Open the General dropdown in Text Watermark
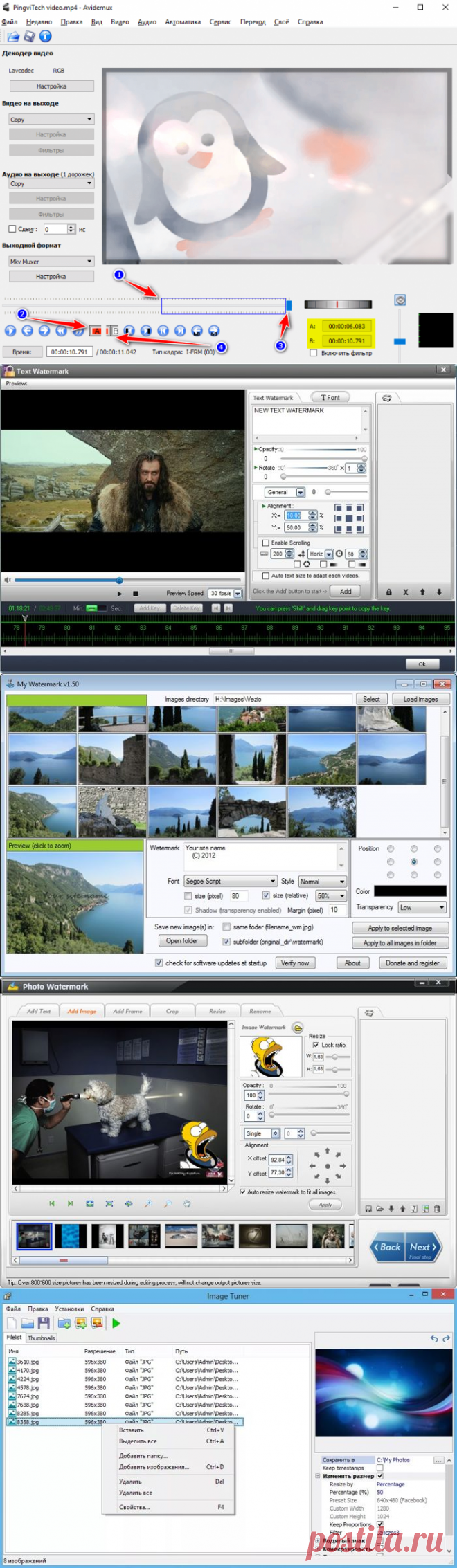Viewport: 457px width, 1568px height. [x=285, y=493]
